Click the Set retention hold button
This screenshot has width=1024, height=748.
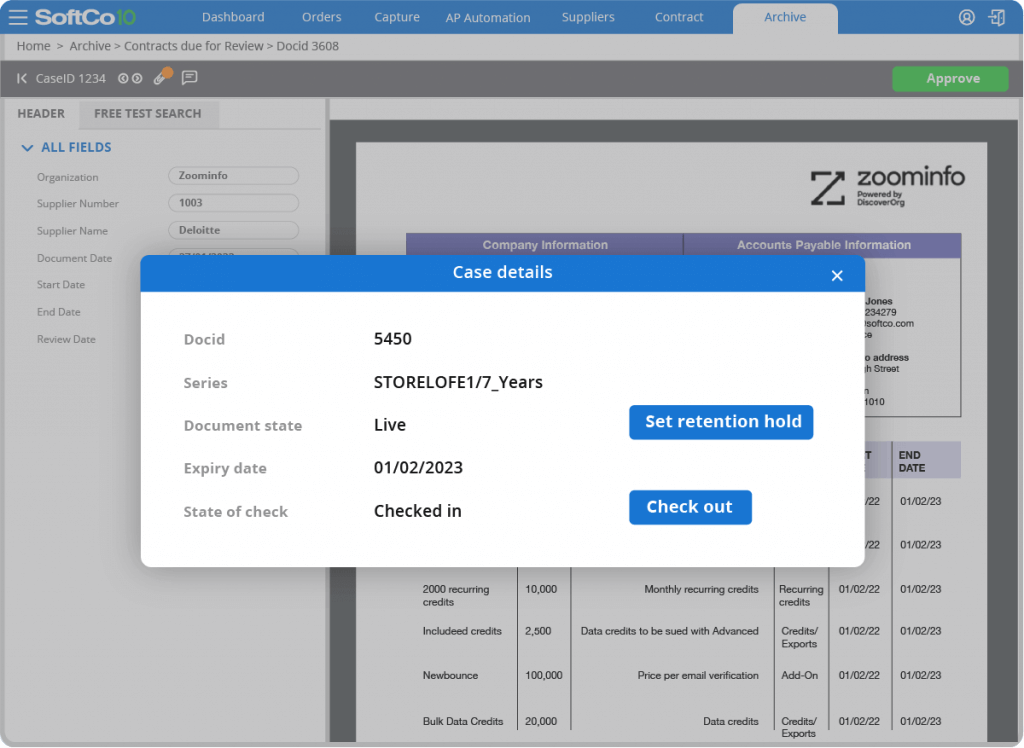pyautogui.click(x=721, y=422)
